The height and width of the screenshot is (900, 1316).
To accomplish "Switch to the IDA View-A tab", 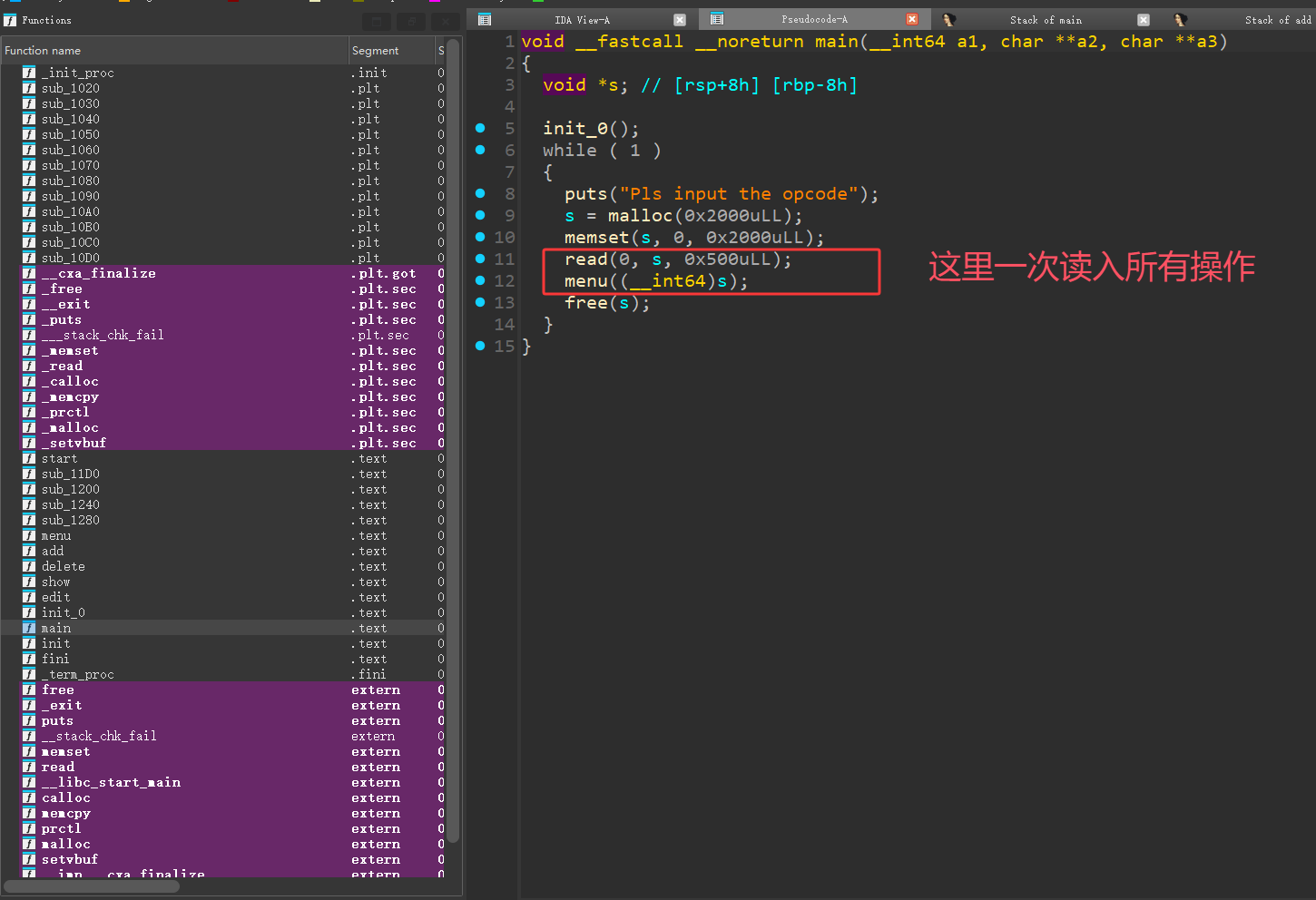I will (582, 19).
